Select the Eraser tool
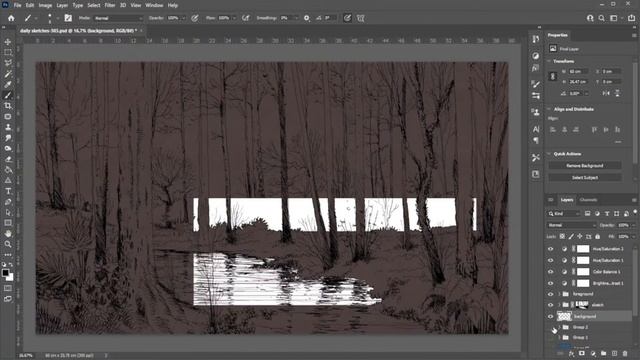This screenshot has height=360, width=640. [x=8, y=159]
